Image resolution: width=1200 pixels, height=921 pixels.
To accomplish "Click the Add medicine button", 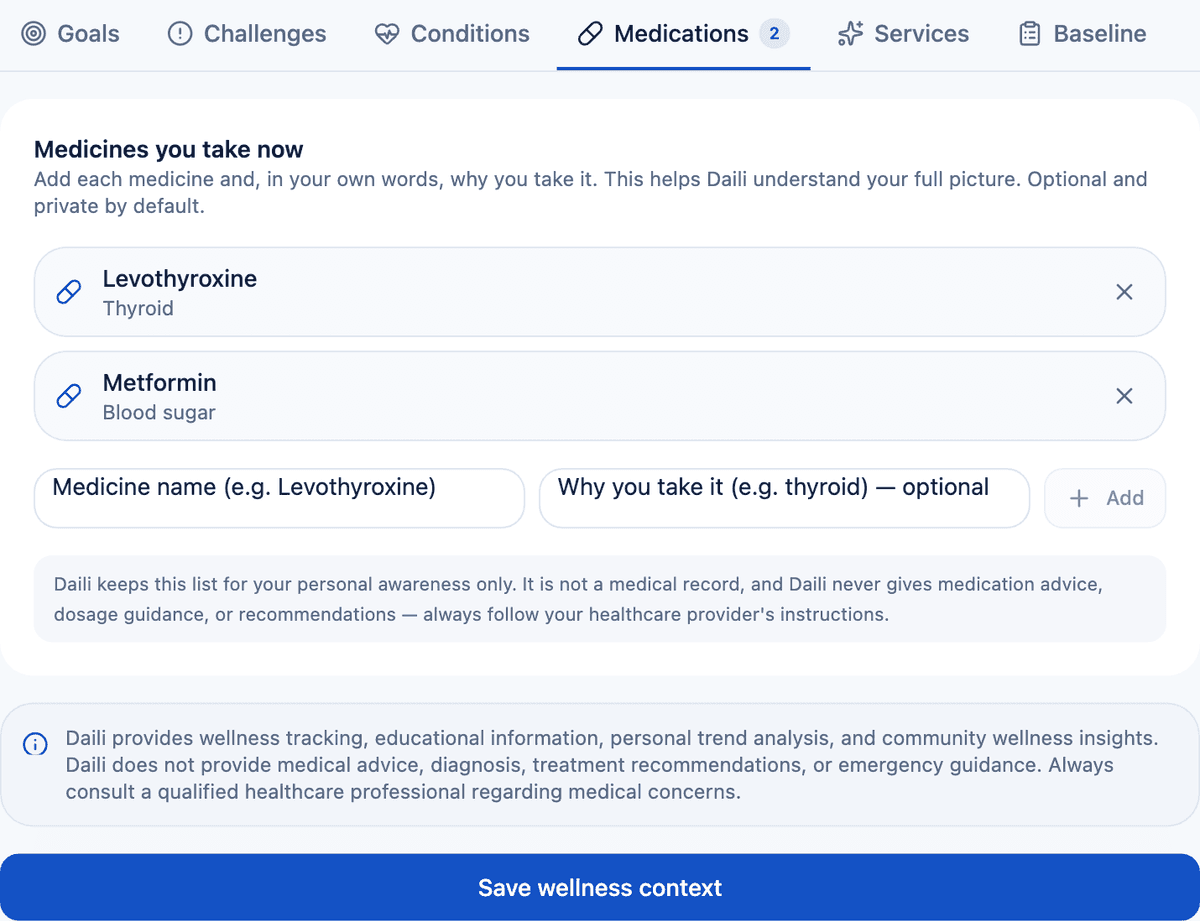I will click(1105, 498).
